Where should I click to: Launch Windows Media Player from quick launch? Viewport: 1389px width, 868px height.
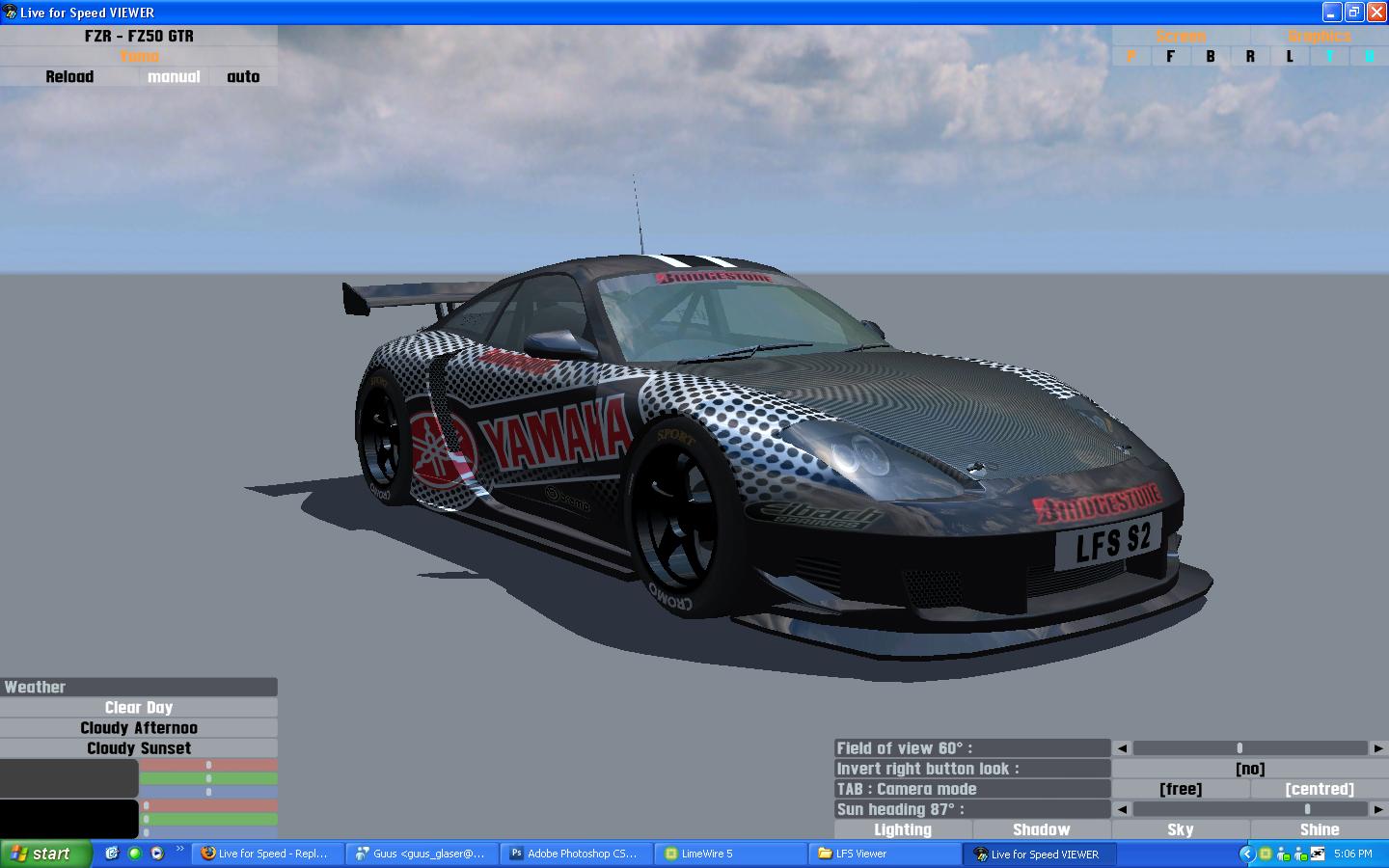(x=156, y=854)
